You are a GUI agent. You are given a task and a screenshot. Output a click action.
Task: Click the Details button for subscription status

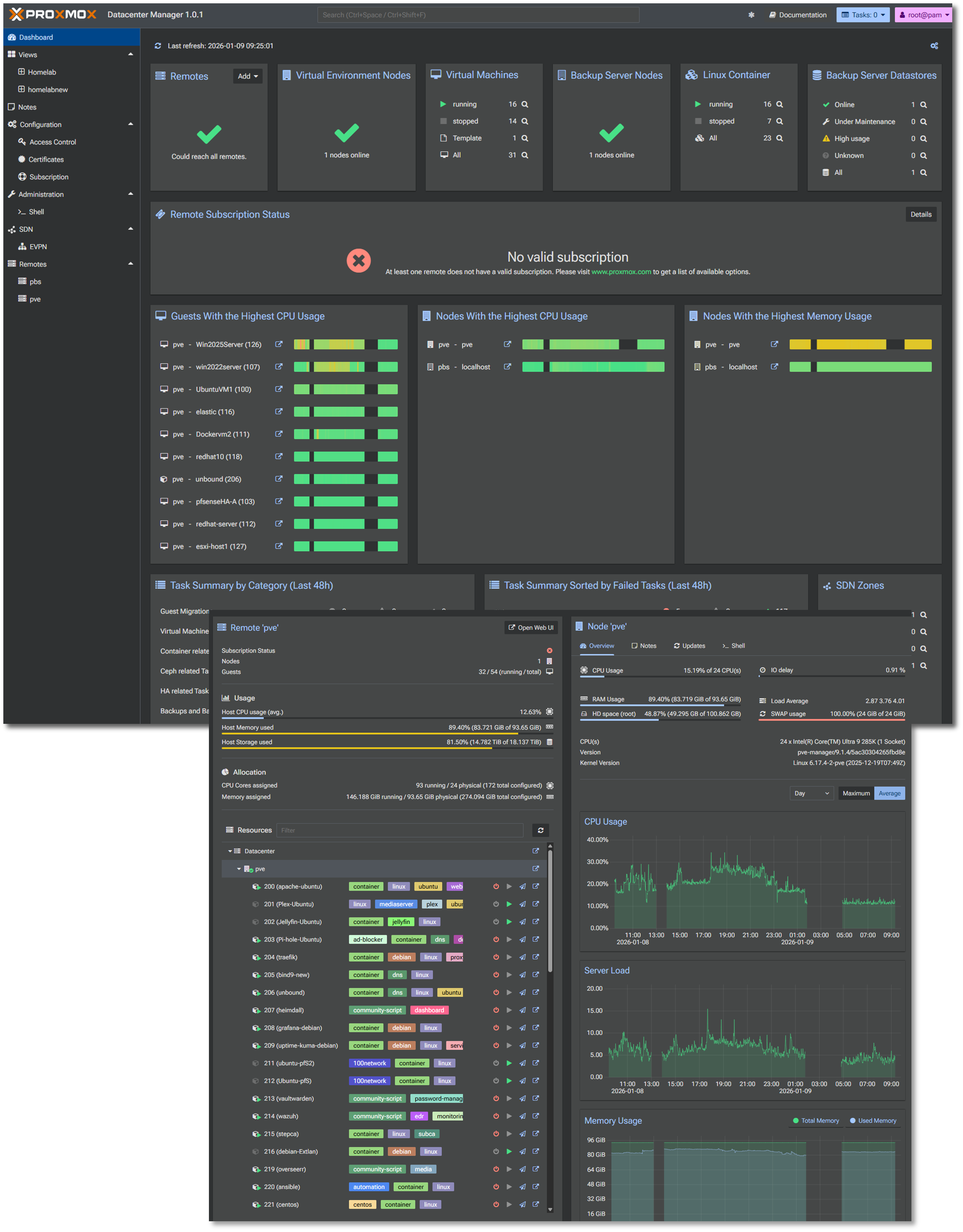pos(921,214)
